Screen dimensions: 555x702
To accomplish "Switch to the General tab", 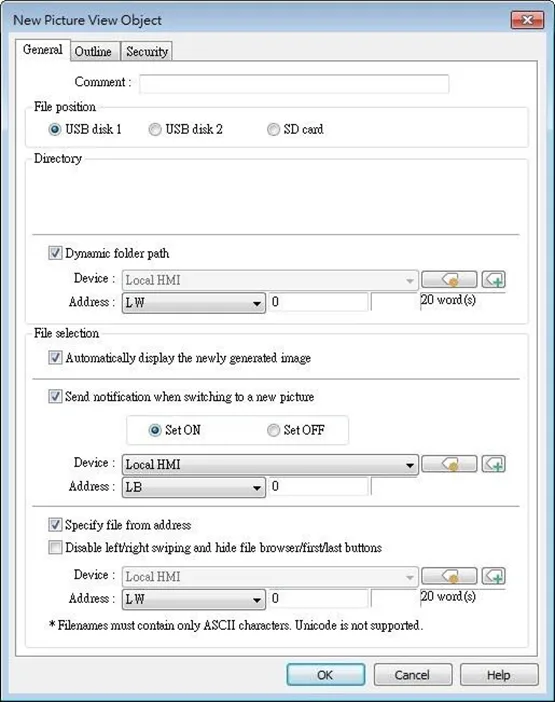I will point(43,50).
